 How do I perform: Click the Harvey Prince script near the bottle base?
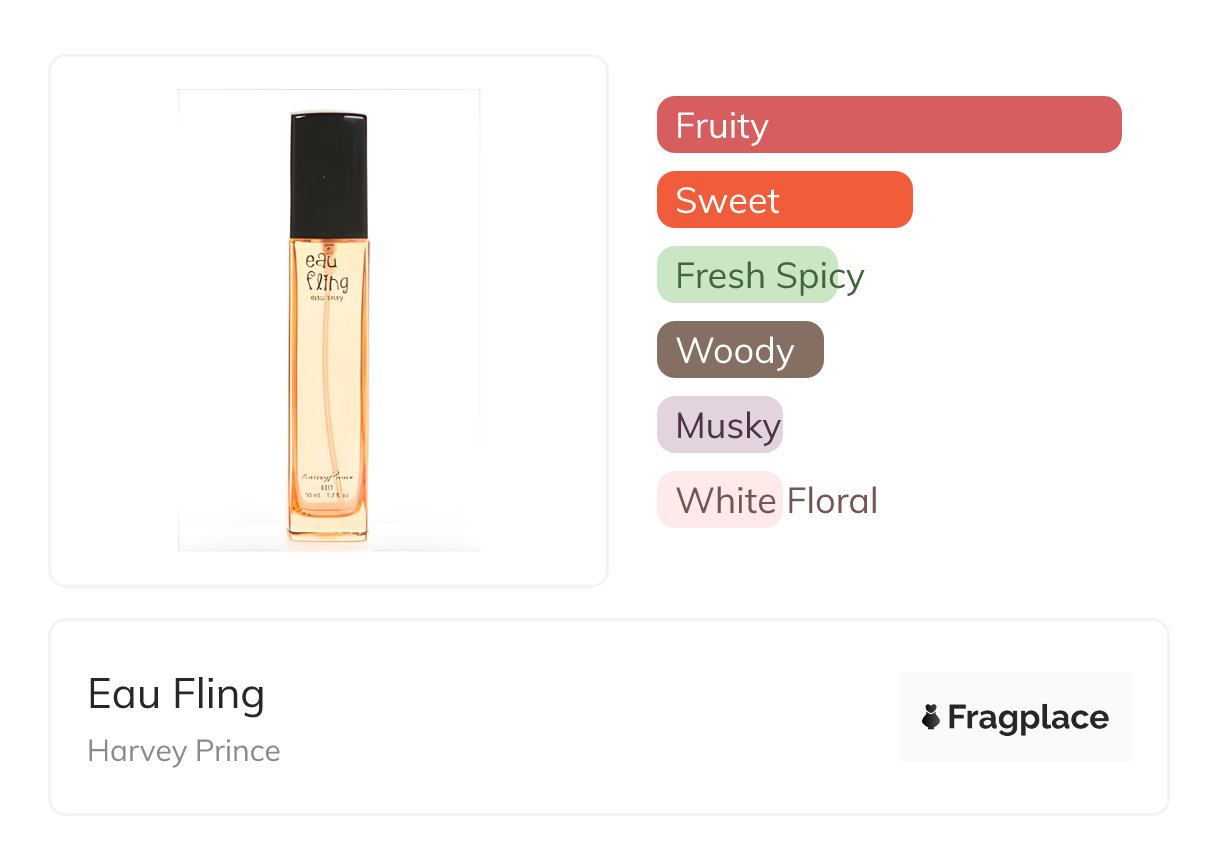[x=327, y=476]
